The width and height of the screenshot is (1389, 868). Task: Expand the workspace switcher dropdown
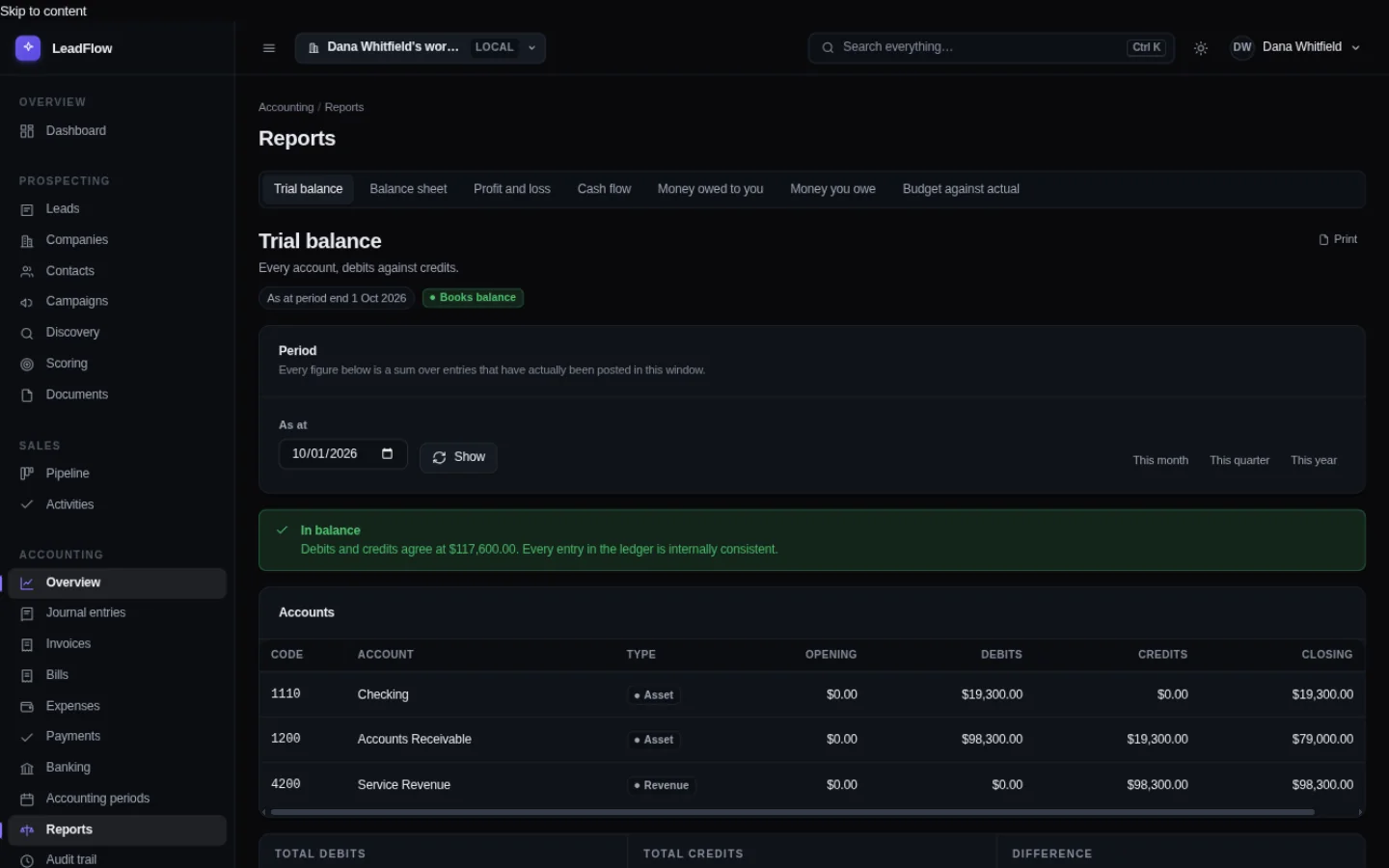point(421,47)
